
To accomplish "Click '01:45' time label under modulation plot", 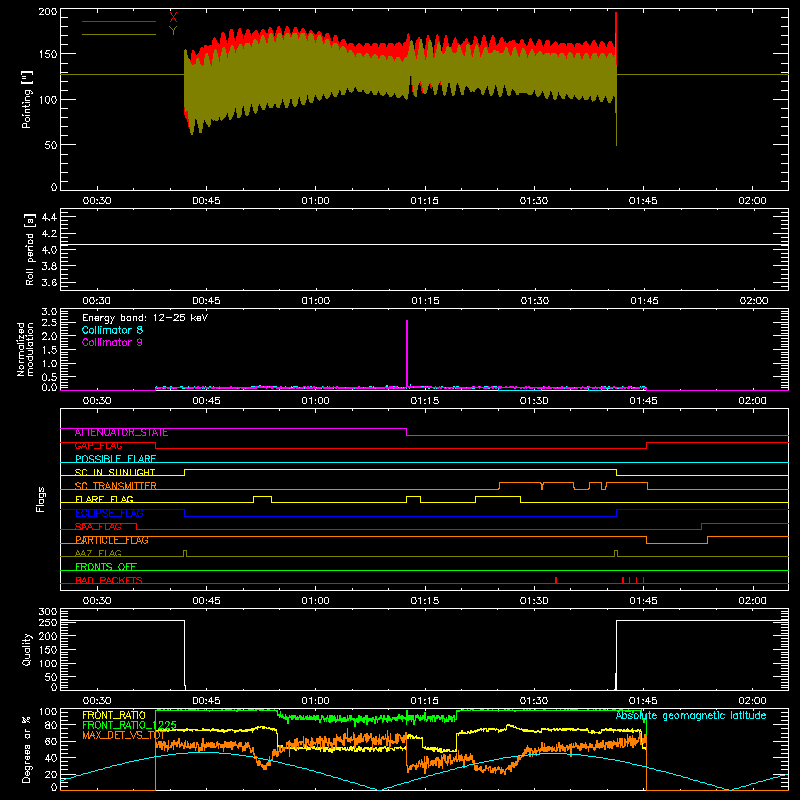I will [643, 401].
